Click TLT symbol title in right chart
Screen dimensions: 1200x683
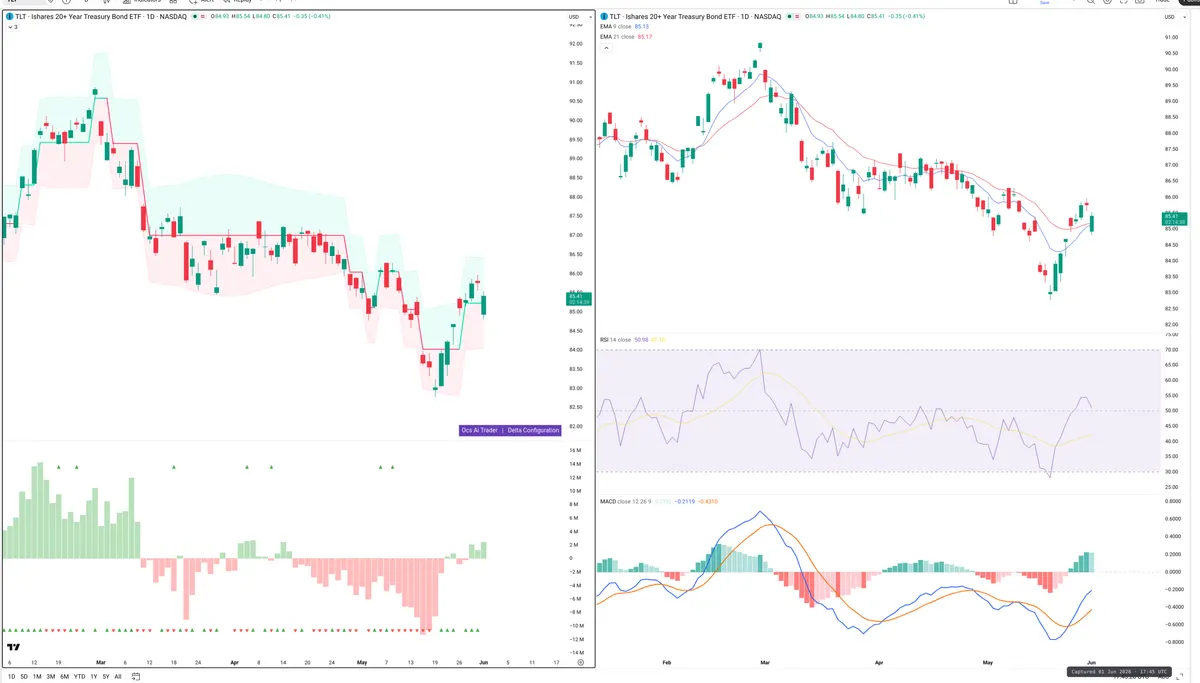point(695,17)
